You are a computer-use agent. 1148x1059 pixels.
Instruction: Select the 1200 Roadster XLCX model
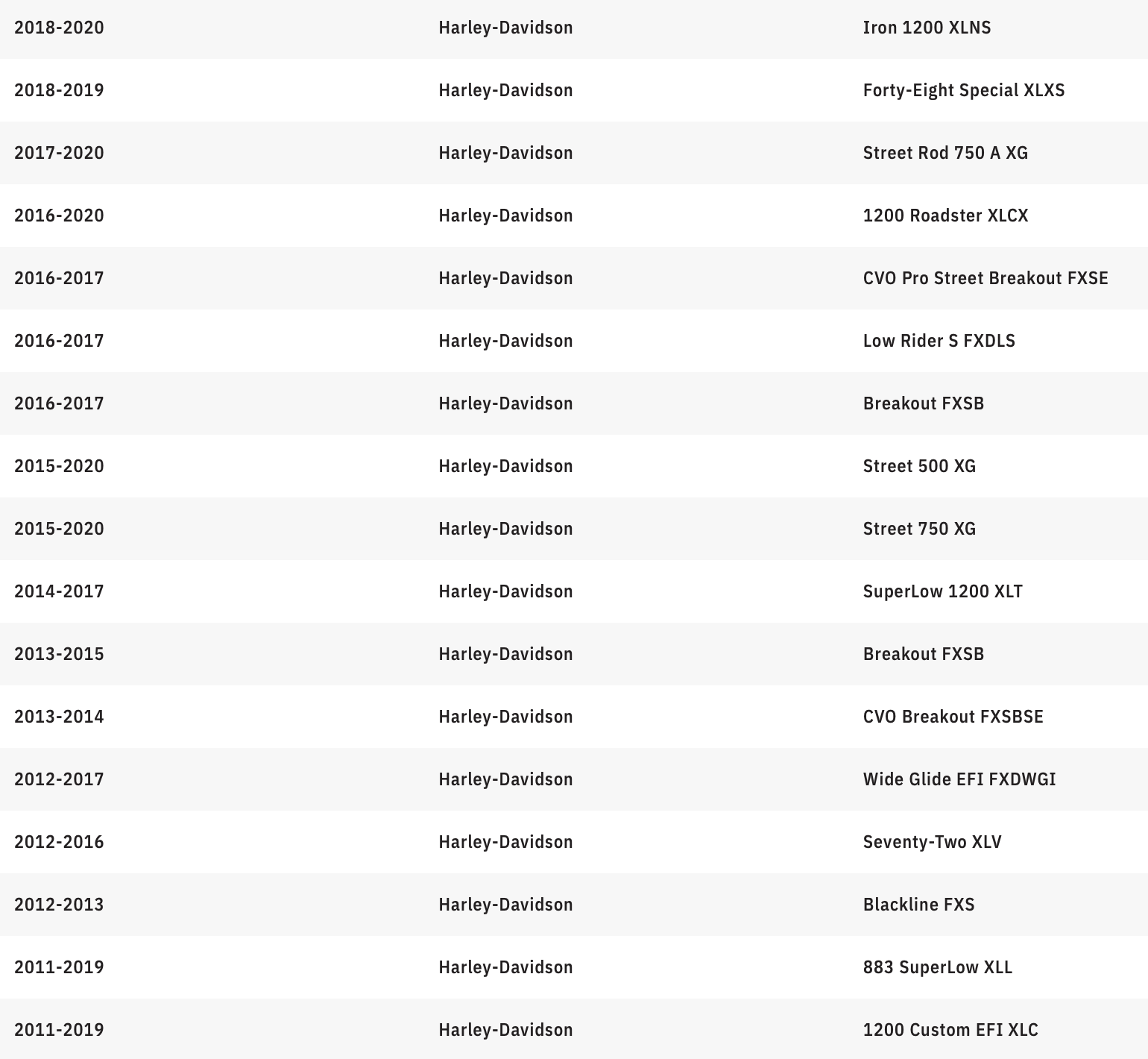[945, 216]
